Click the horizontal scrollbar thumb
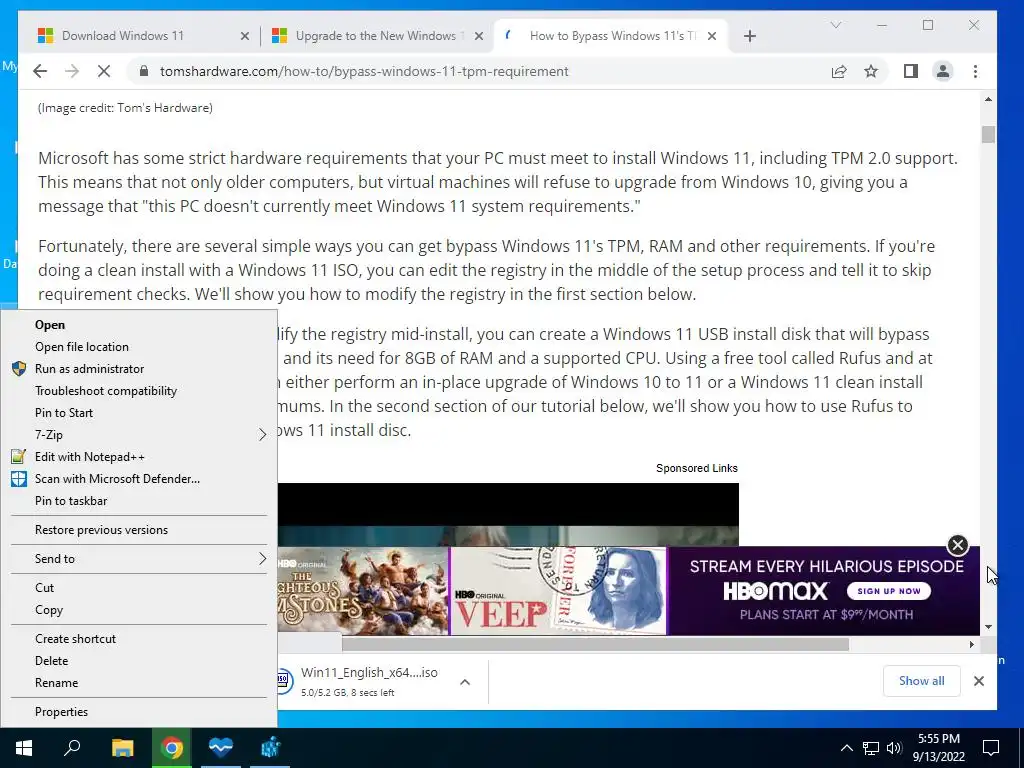 coord(595,645)
